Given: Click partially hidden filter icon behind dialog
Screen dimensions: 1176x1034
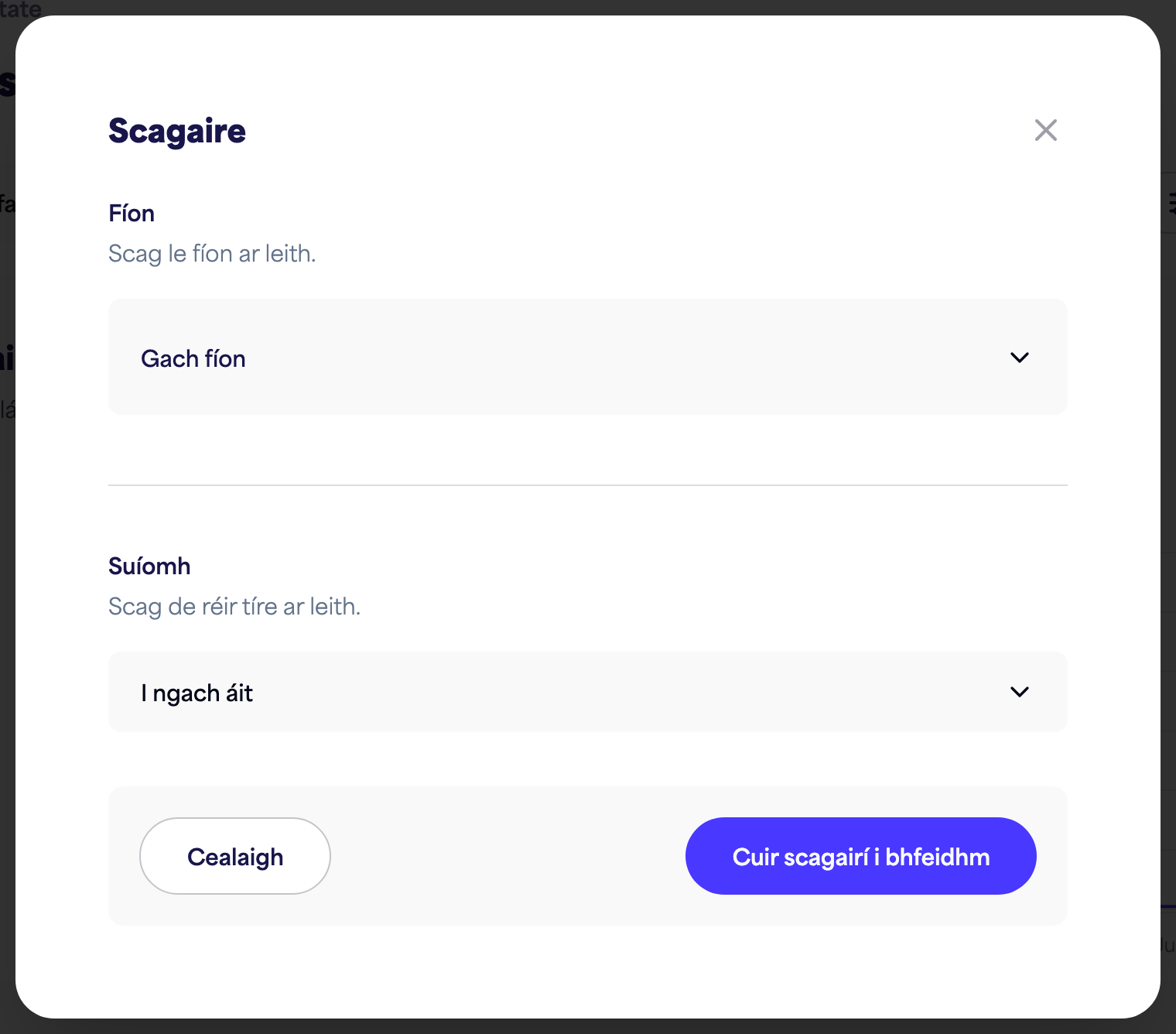Looking at the screenshot, I should (1171, 204).
